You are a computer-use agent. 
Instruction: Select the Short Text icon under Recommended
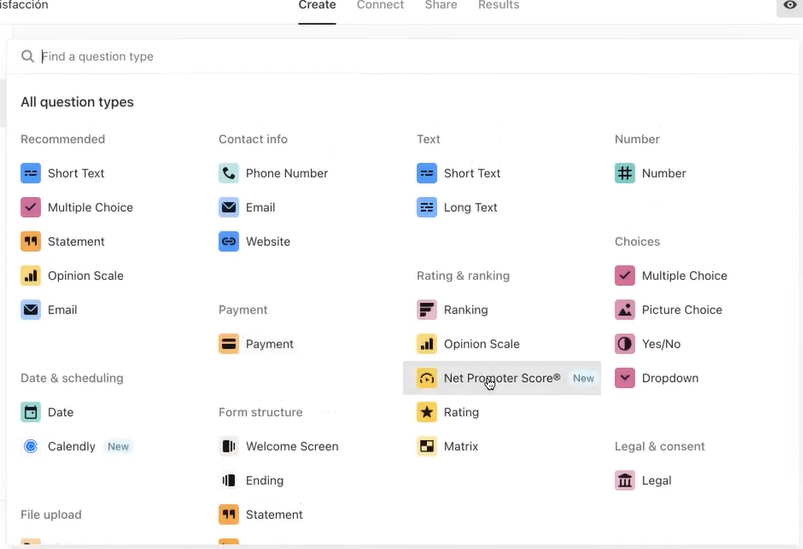(x=31, y=173)
